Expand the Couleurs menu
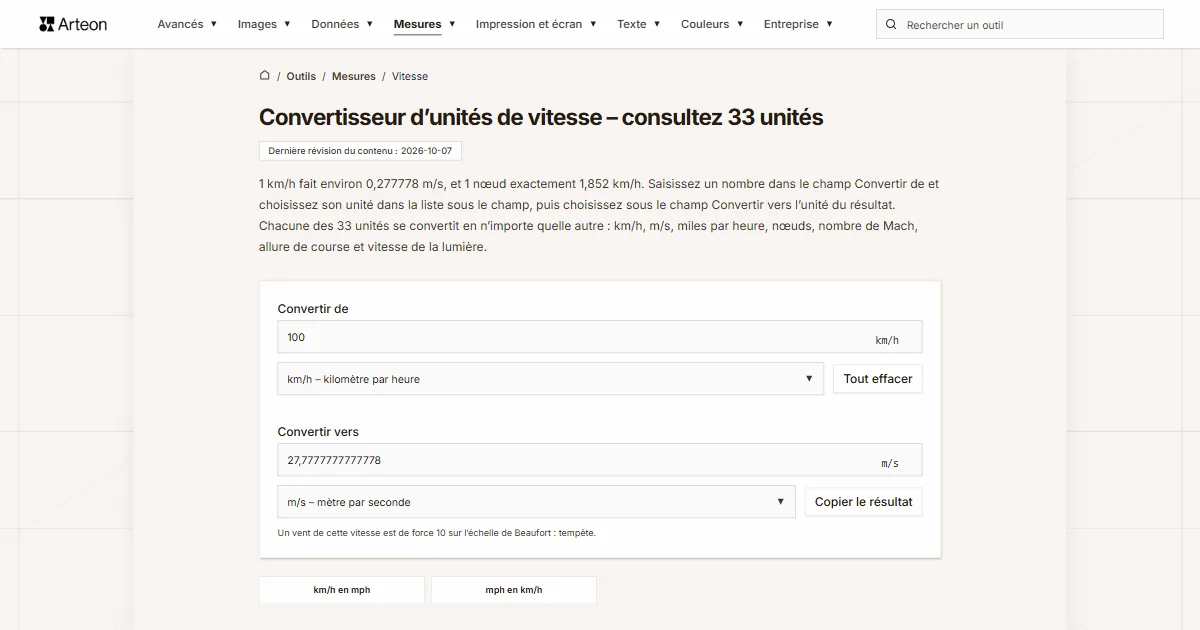This screenshot has height=630, width=1200. click(x=712, y=24)
